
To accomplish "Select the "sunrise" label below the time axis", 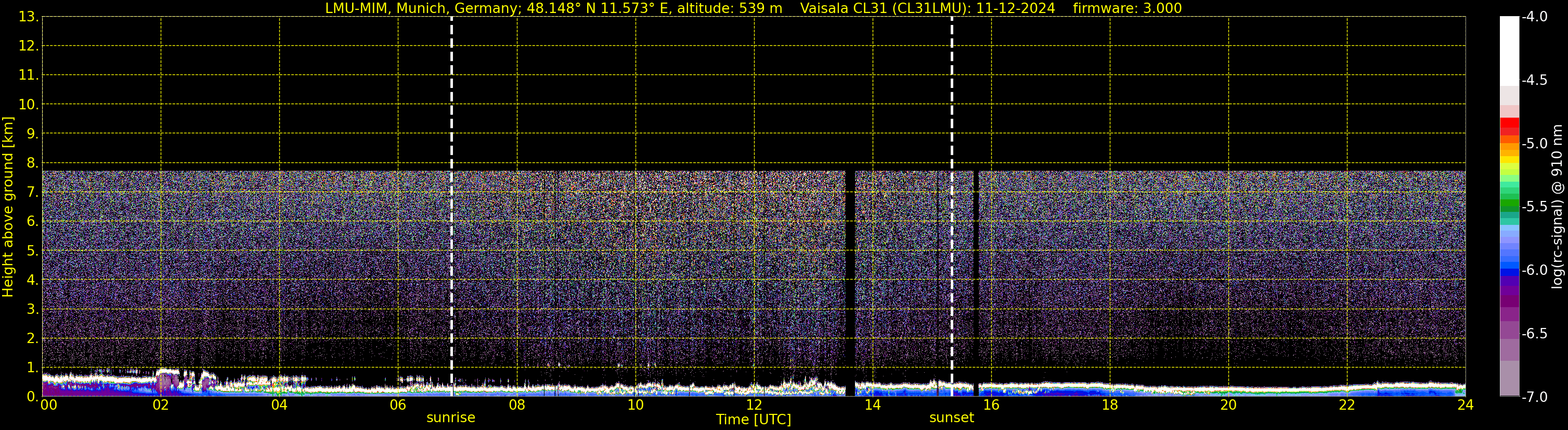I will (450, 418).
